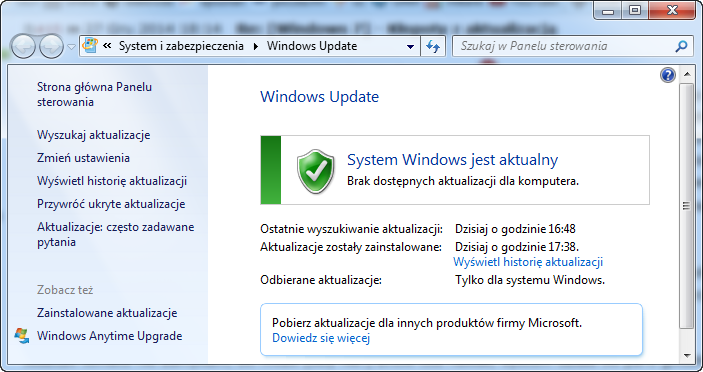Viewport: 703px width, 372px height.
Task: Click System Windows jest aktualny heading
Action: (452, 160)
